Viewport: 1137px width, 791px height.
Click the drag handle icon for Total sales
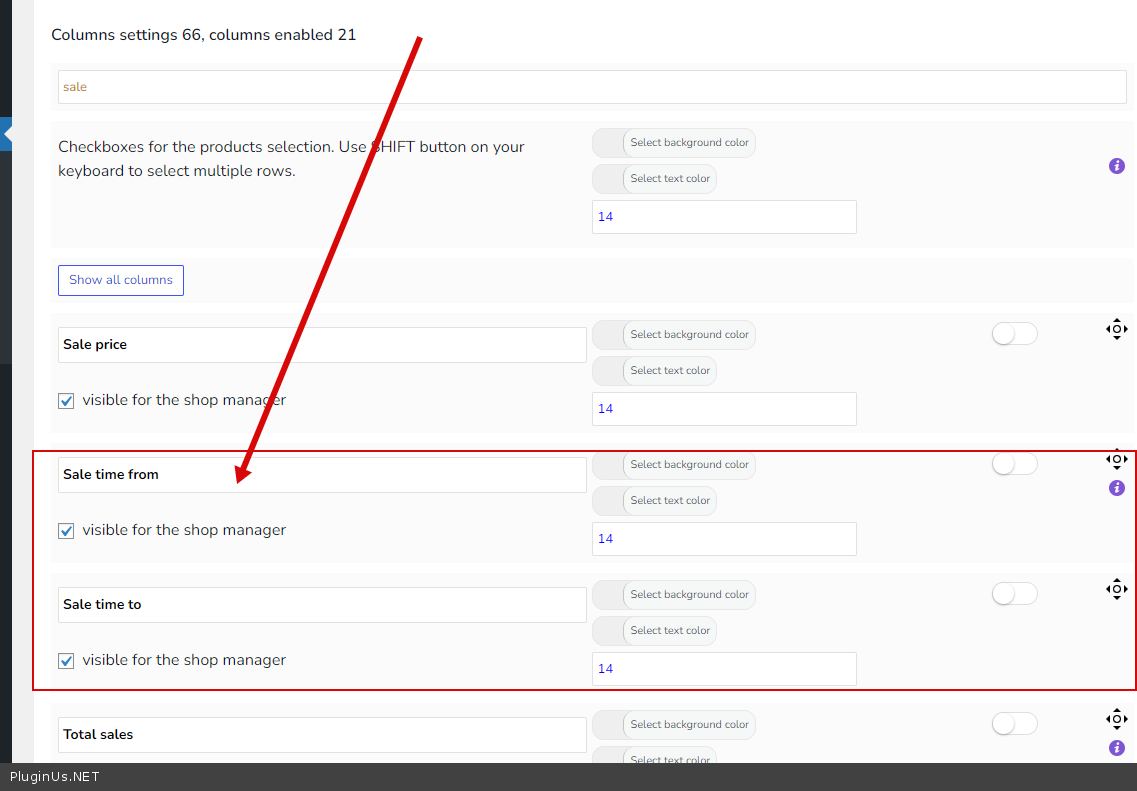(x=1116, y=719)
